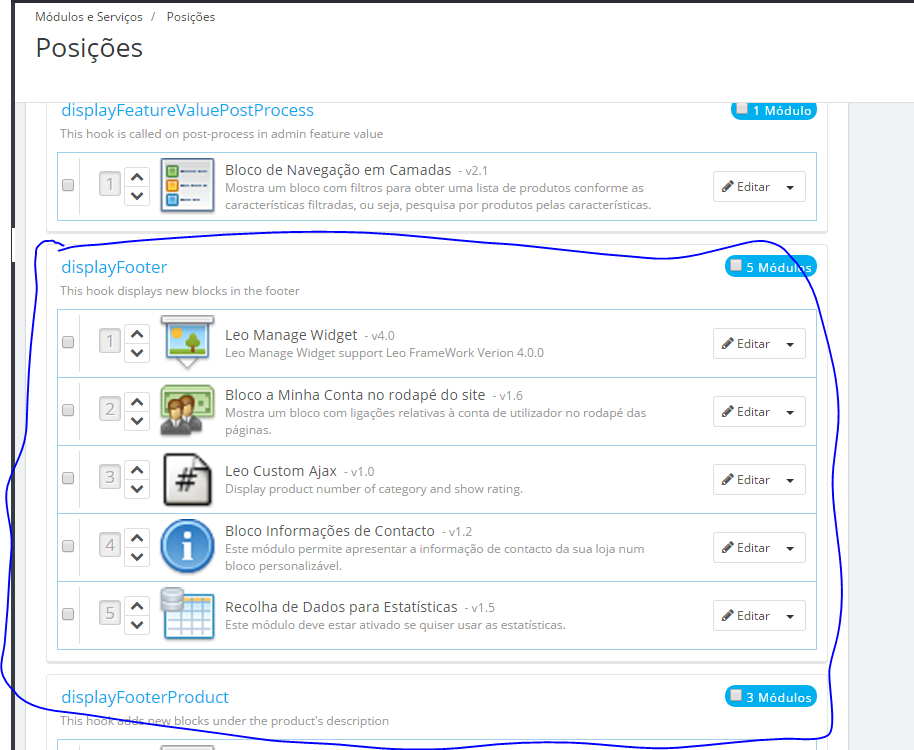Image resolution: width=914 pixels, height=750 pixels.
Task: Click the Recolha de Dados para Estatísticas icon
Action: point(187,614)
